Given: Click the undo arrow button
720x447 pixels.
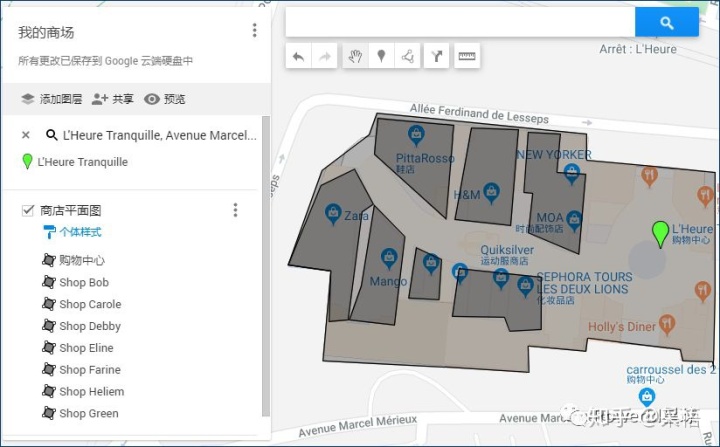Looking at the screenshot, I should coord(298,56).
